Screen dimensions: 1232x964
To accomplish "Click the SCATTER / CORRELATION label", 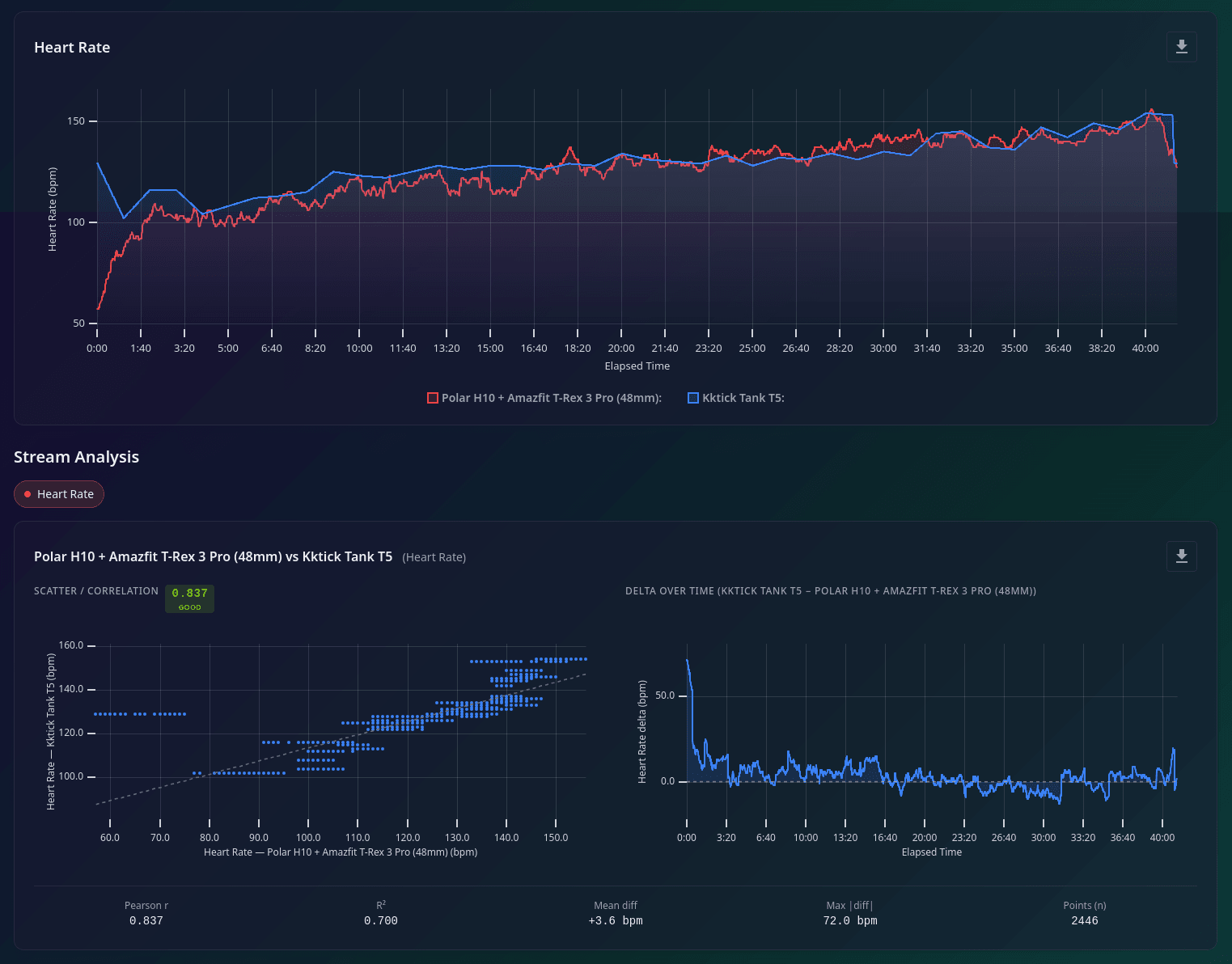I will pos(96,591).
